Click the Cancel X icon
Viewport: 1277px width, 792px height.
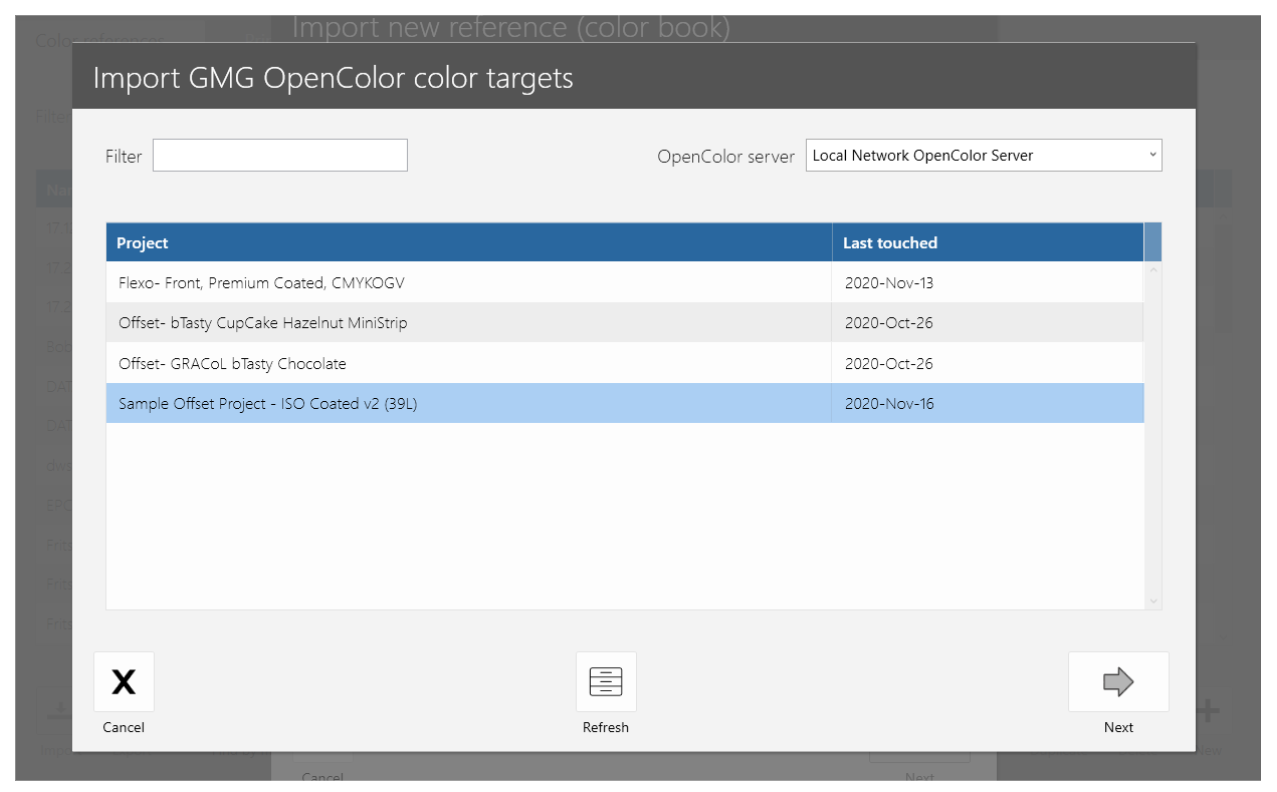pos(124,682)
